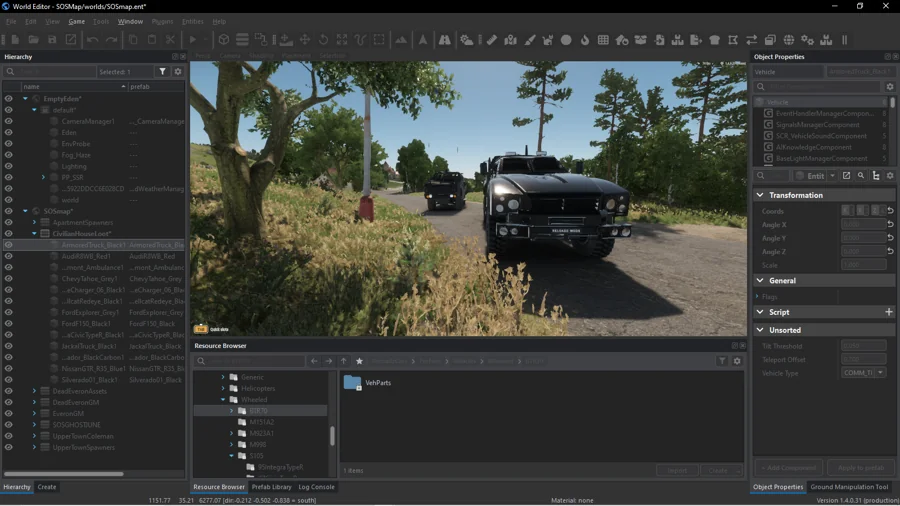Viewport: 900px width, 506px height.
Task: Open the terrain mountain tool icon
Action: coord(401,40)
